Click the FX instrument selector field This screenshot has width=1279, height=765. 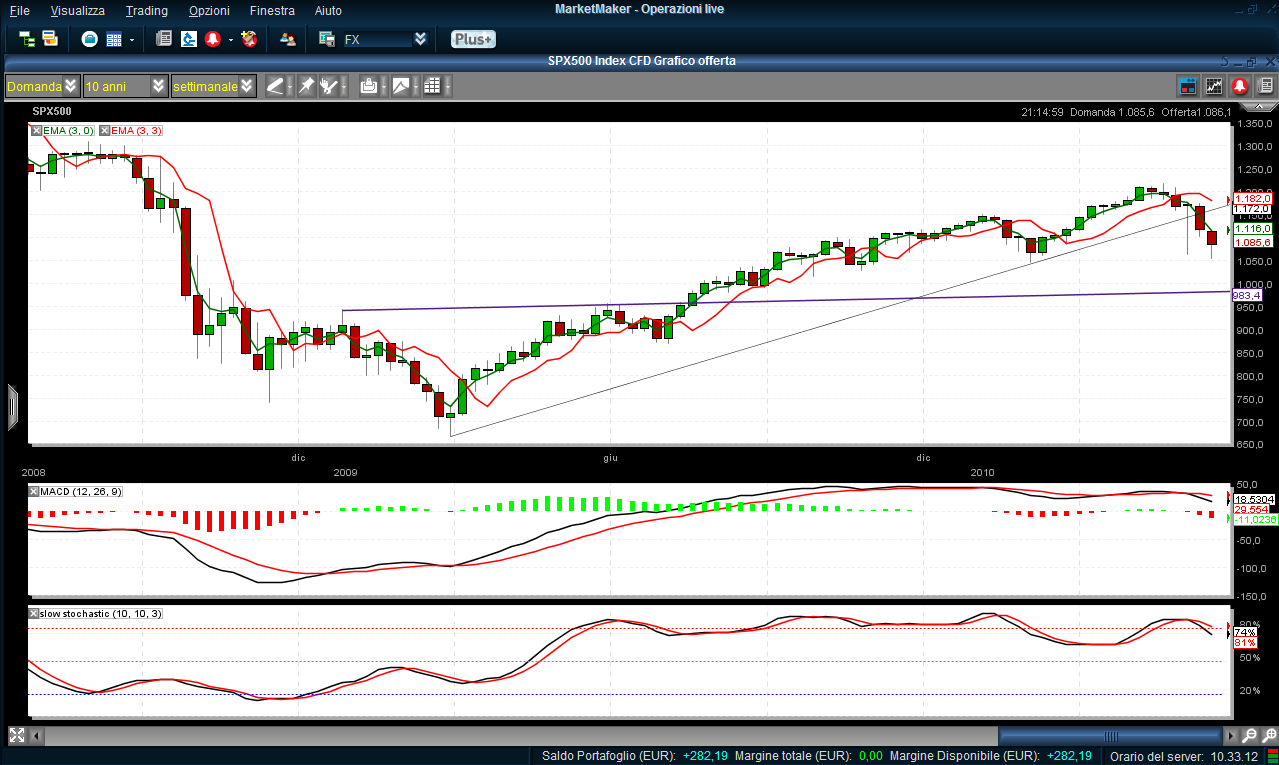tap(376, 39)
